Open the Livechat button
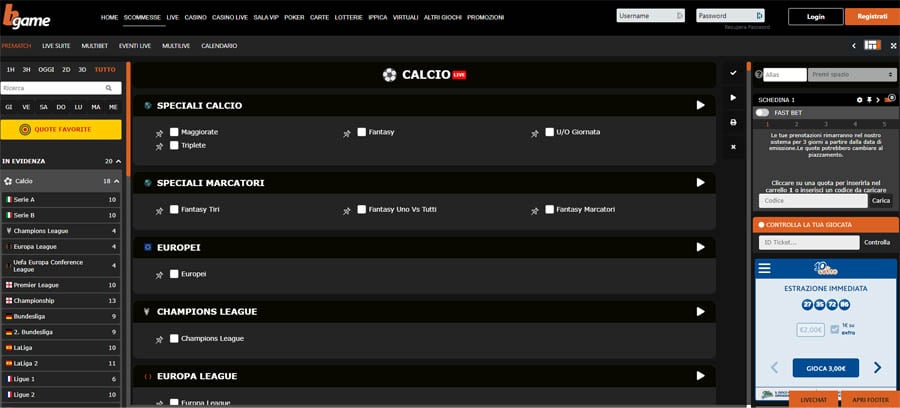Image resolution: width=900 pixels, height=408 pixels. (814, 399)
